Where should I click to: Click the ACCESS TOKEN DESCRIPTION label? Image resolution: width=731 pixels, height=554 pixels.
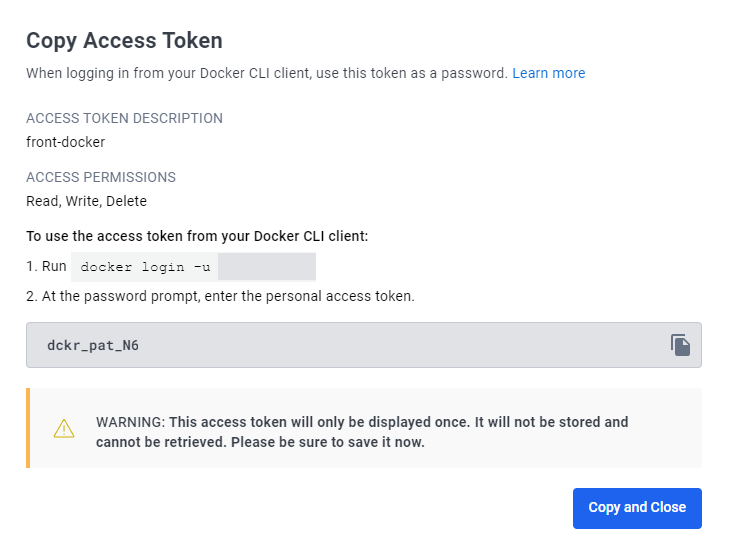tap(124, 118)
